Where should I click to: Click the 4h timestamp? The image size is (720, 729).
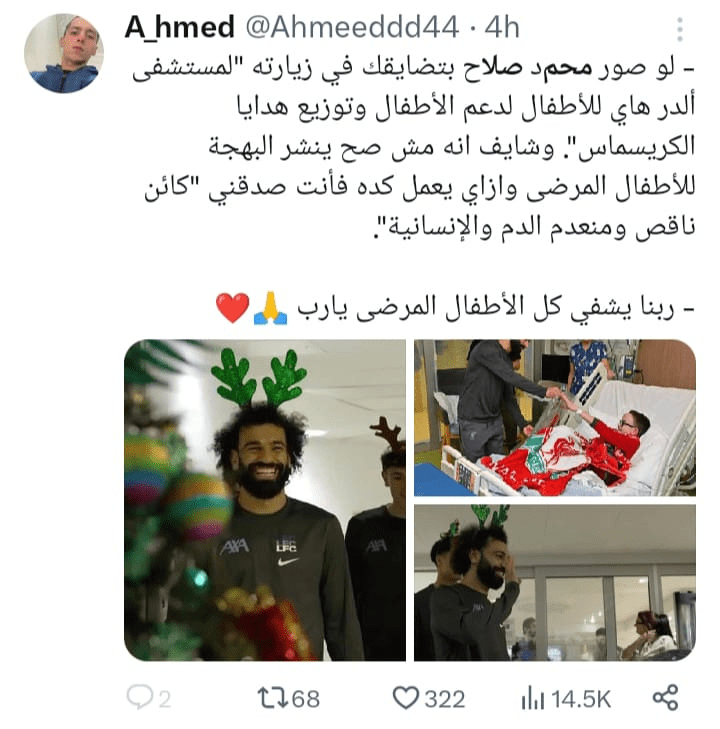pyautogui.click(x=502, y=27)
